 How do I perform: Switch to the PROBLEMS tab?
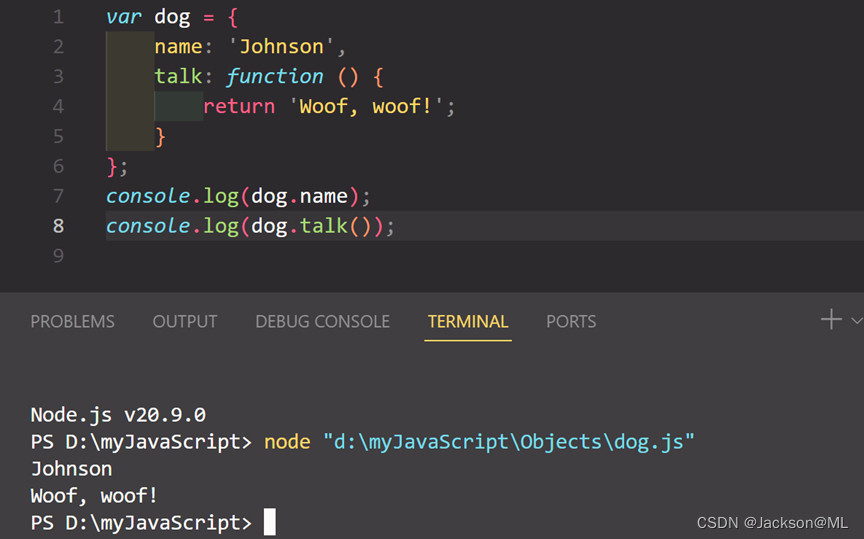pyautogui.click(x=72, y=322)
